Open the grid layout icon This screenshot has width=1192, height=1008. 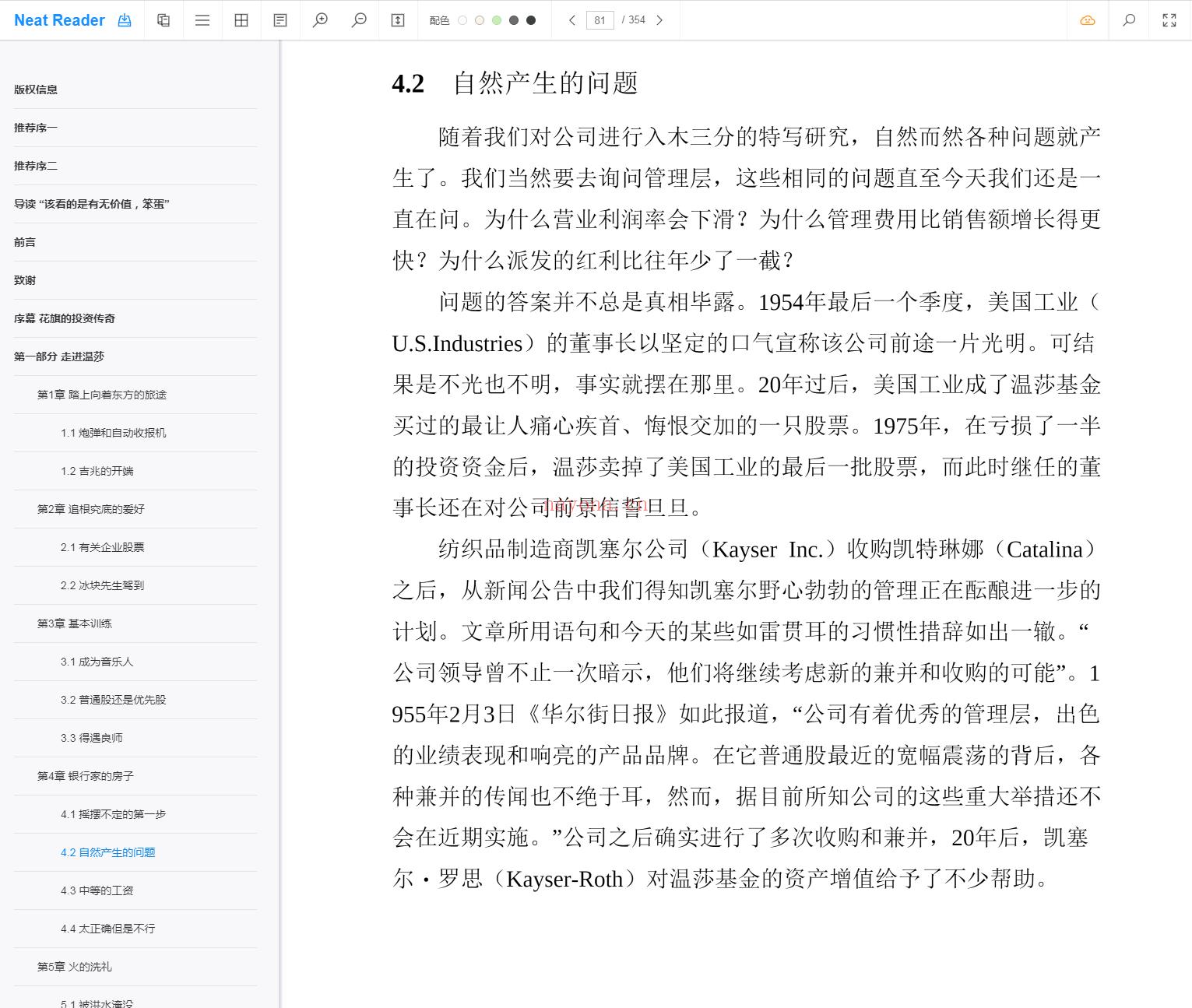pos(241,20)
